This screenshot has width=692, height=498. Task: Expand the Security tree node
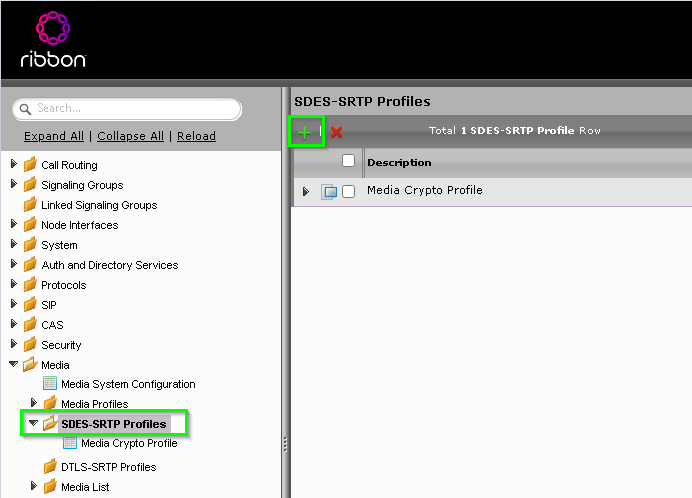point(14,344)
